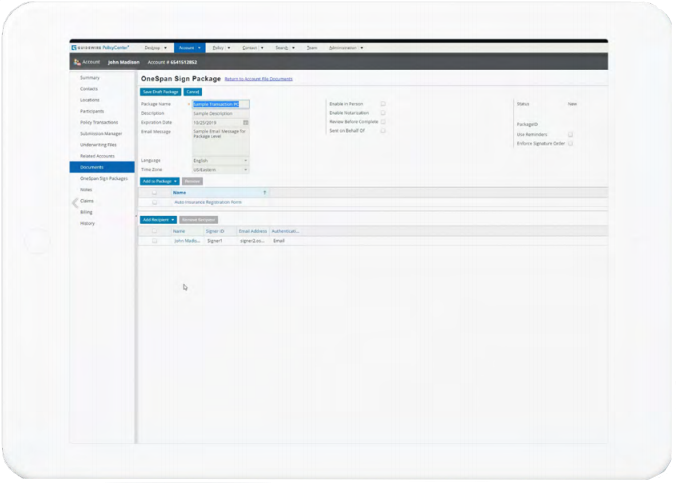The width and height of the screenshot is (678, 483).
Task: Open the Expiration Date calendar picker
Action: click(x=246, y=122)
